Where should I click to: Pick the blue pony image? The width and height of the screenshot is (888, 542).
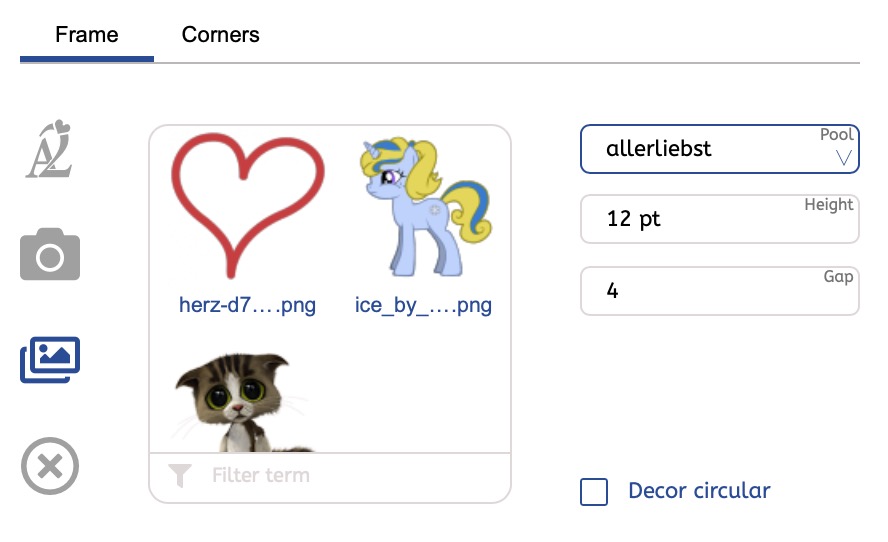425,206
